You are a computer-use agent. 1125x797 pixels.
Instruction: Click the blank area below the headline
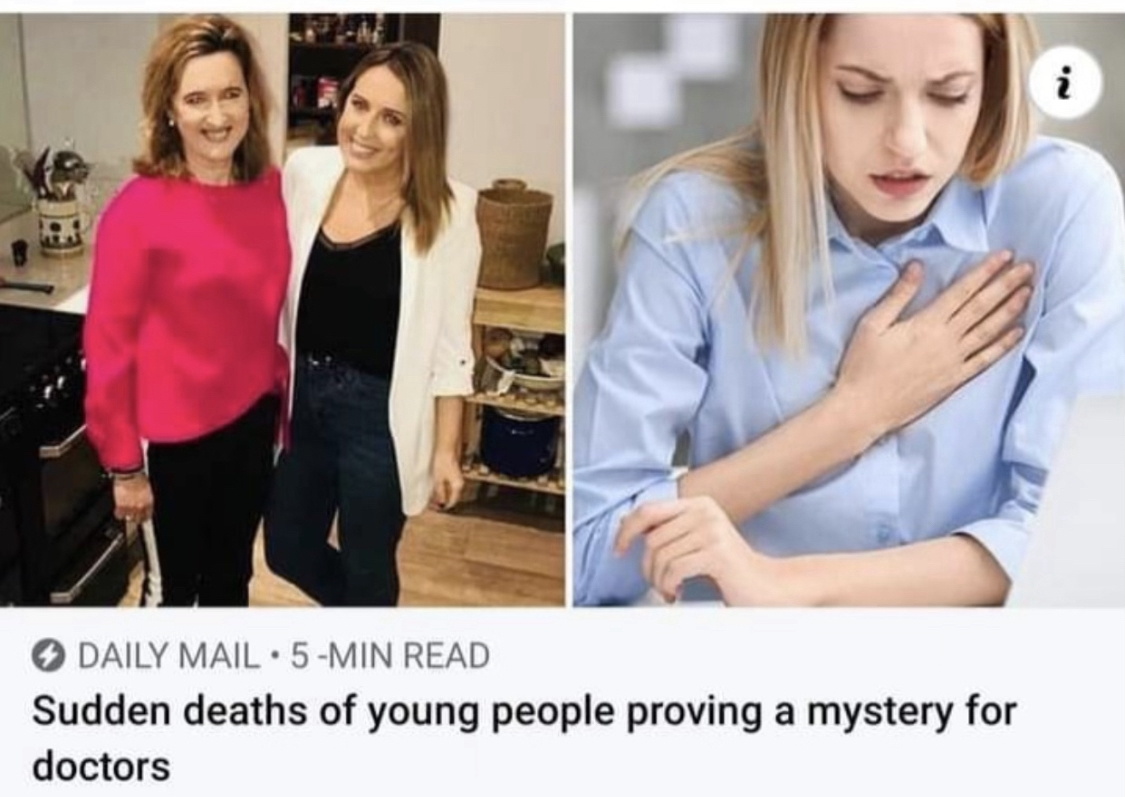pos(562,791)
